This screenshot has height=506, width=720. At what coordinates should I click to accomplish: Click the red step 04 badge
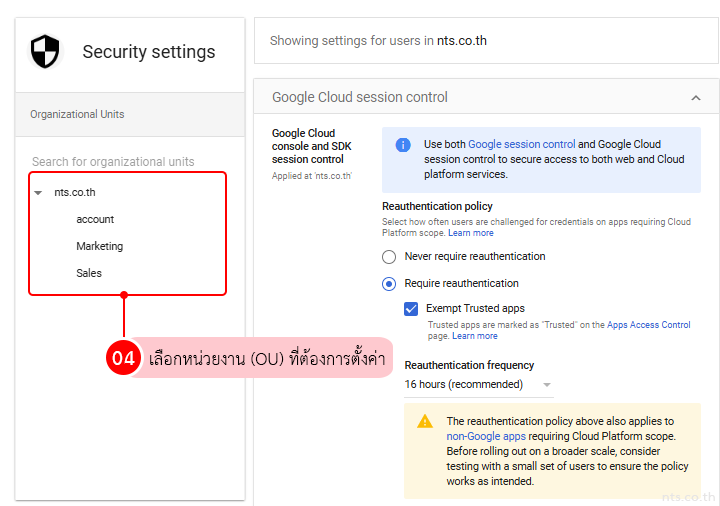point(123,357)
